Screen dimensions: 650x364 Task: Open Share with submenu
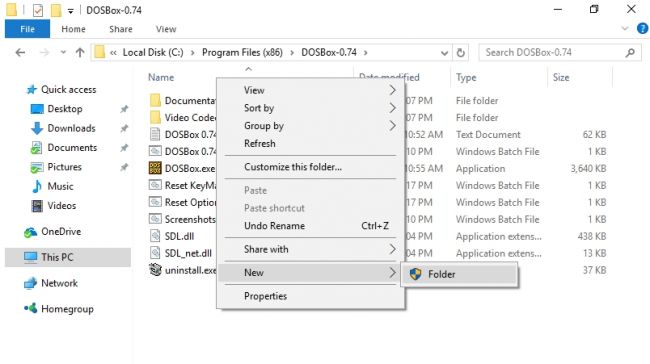310,249
